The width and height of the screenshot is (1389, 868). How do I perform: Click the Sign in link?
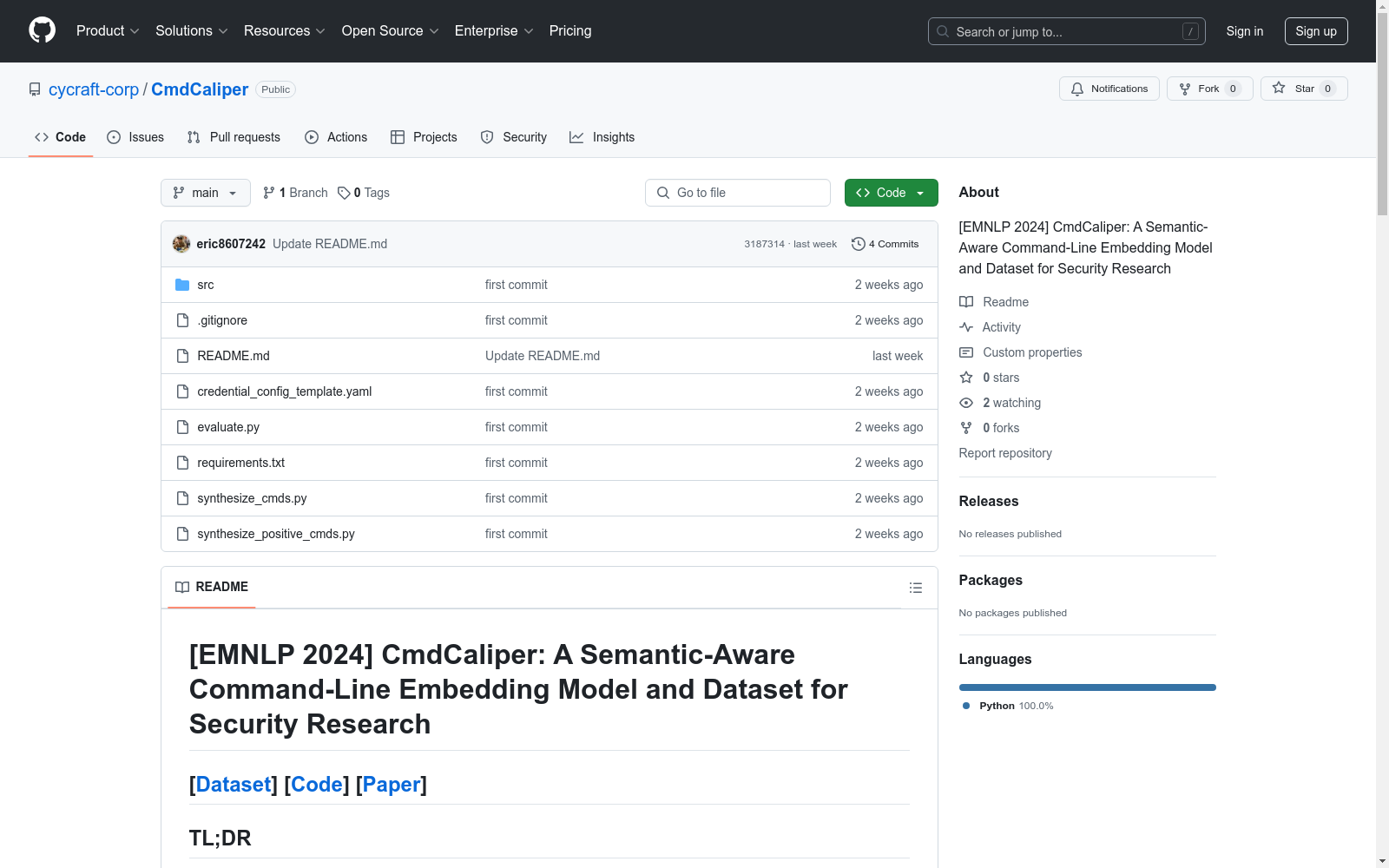point(1245,31)
